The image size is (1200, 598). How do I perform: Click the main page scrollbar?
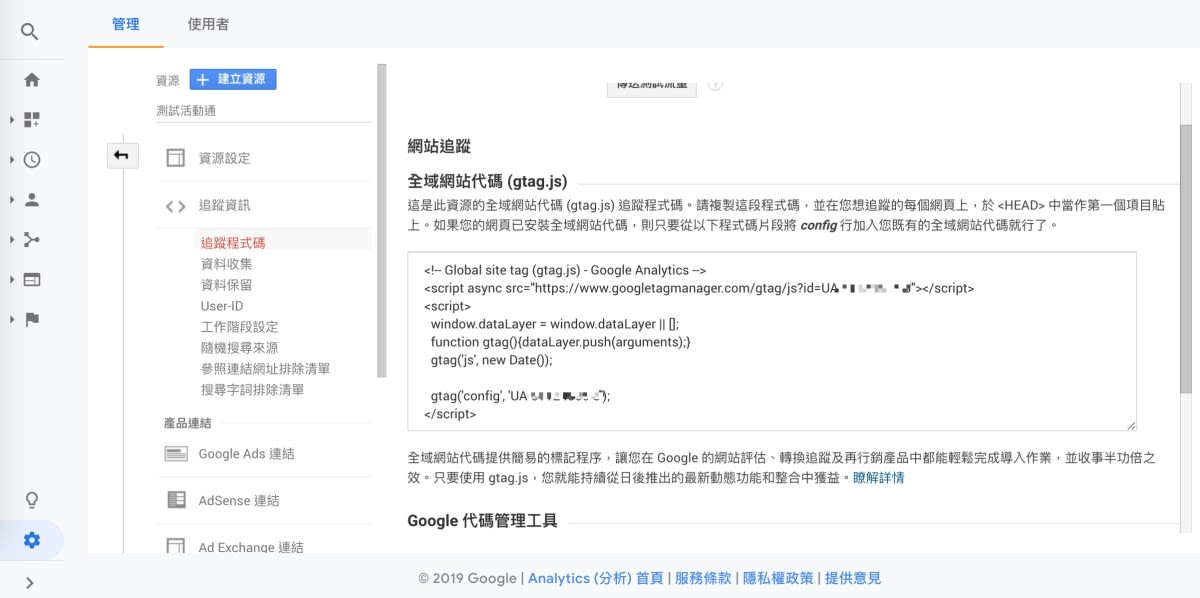[x=1186, y=260]
